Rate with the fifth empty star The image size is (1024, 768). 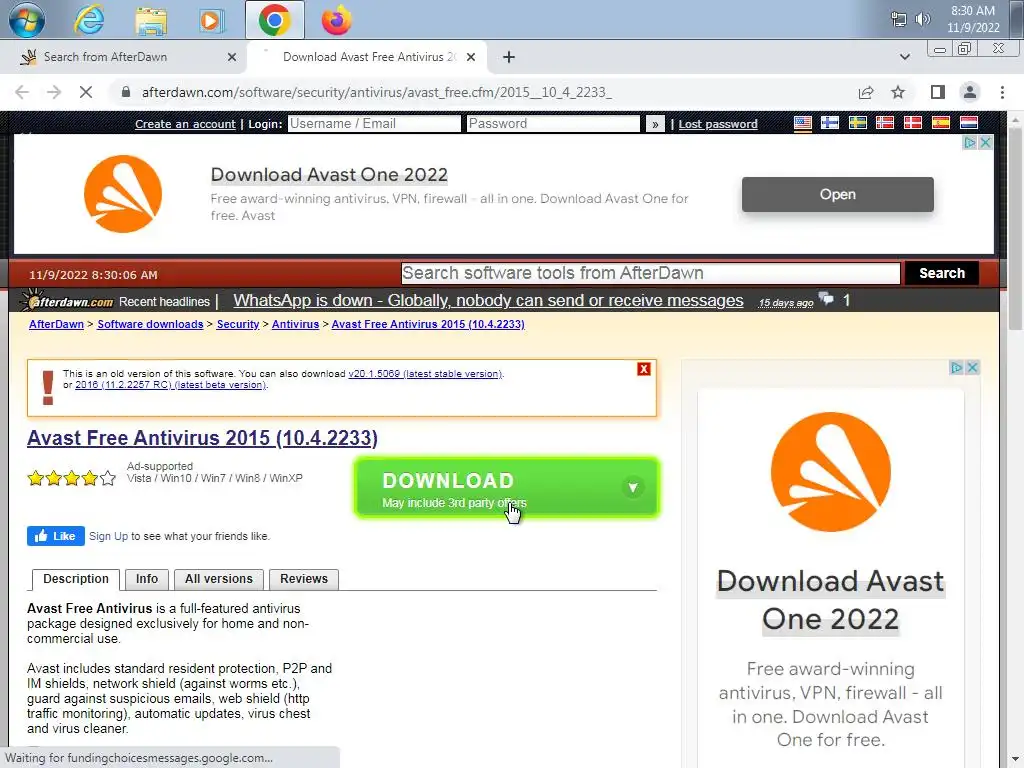108,479
